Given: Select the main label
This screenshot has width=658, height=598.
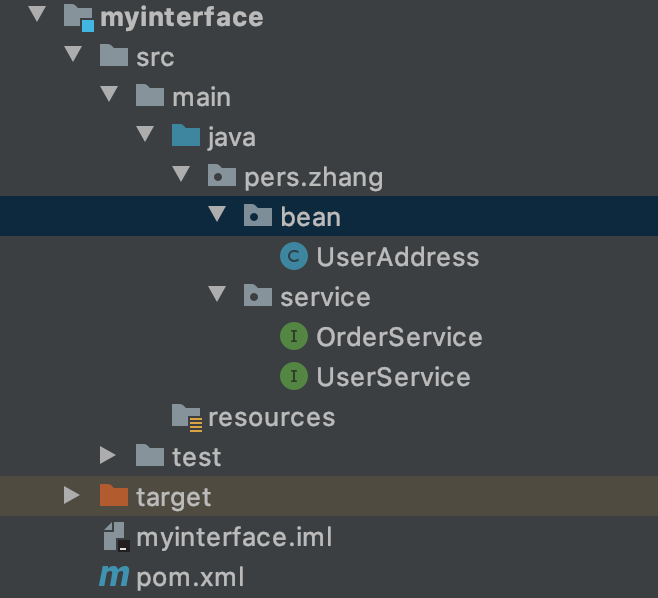Looking at the screenshot, I should (x=202, y=97).
